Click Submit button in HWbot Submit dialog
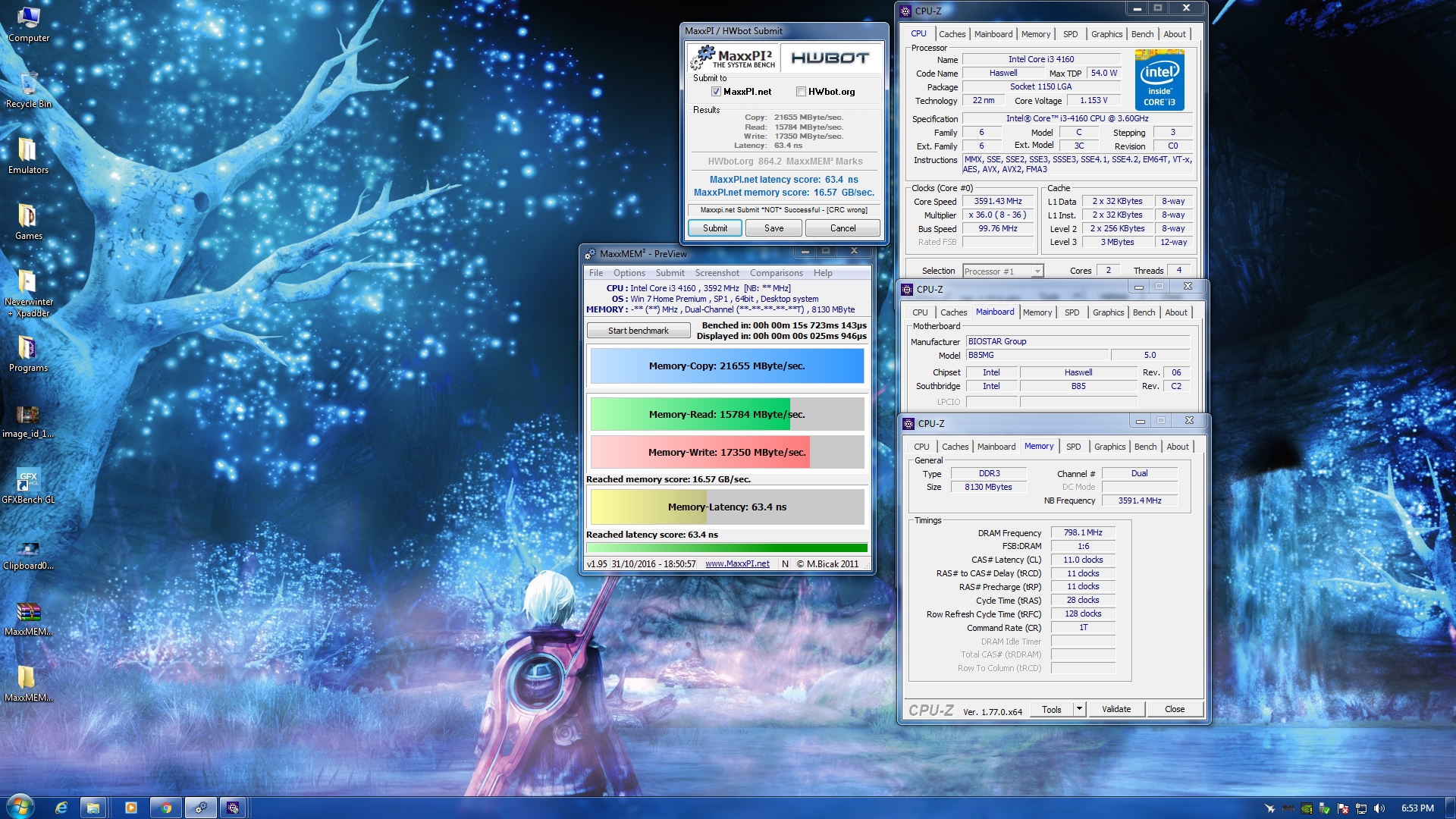This screenshot has width=1456, height=819. (x=714, y=228)
